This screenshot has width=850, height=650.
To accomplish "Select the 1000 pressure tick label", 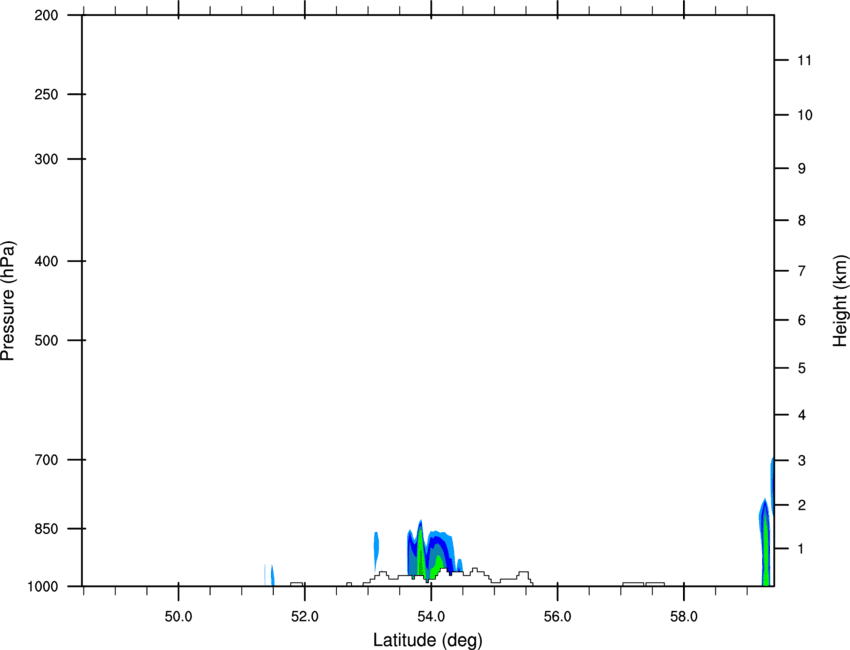I will click(x=43, y=587).
